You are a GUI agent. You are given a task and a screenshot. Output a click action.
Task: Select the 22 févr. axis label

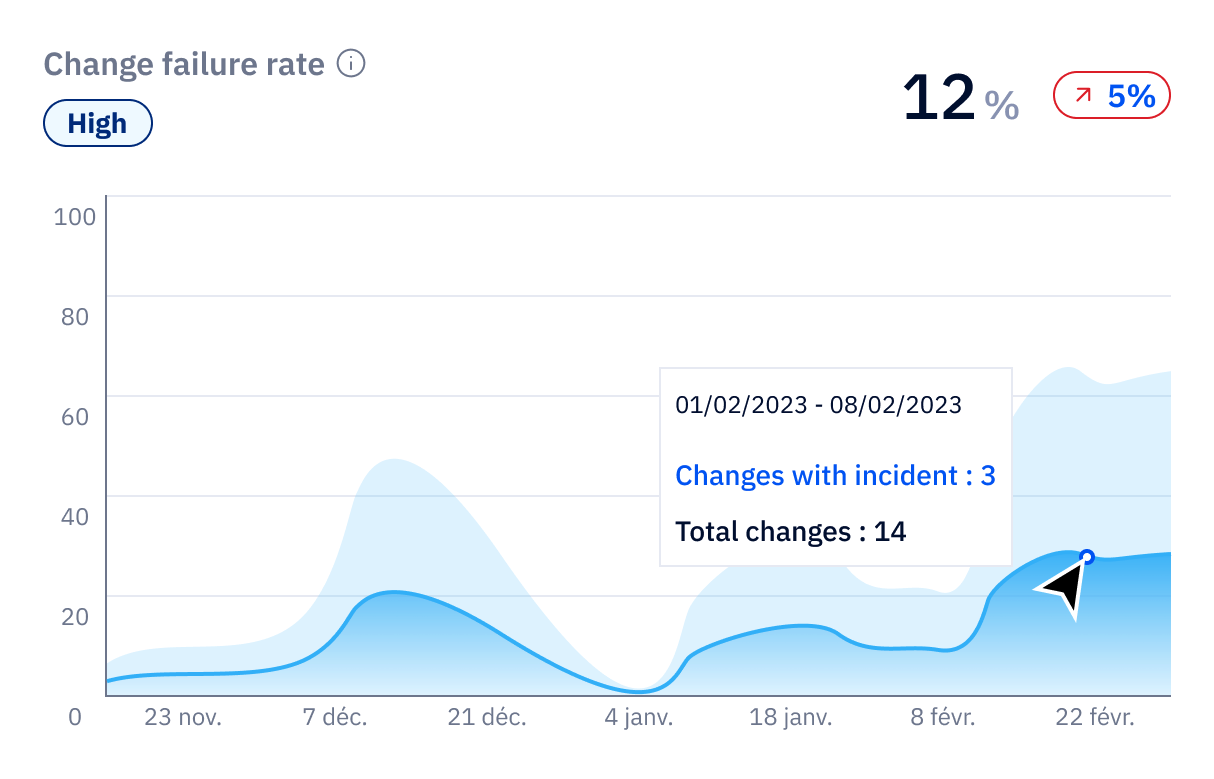tap(1093, 717)
